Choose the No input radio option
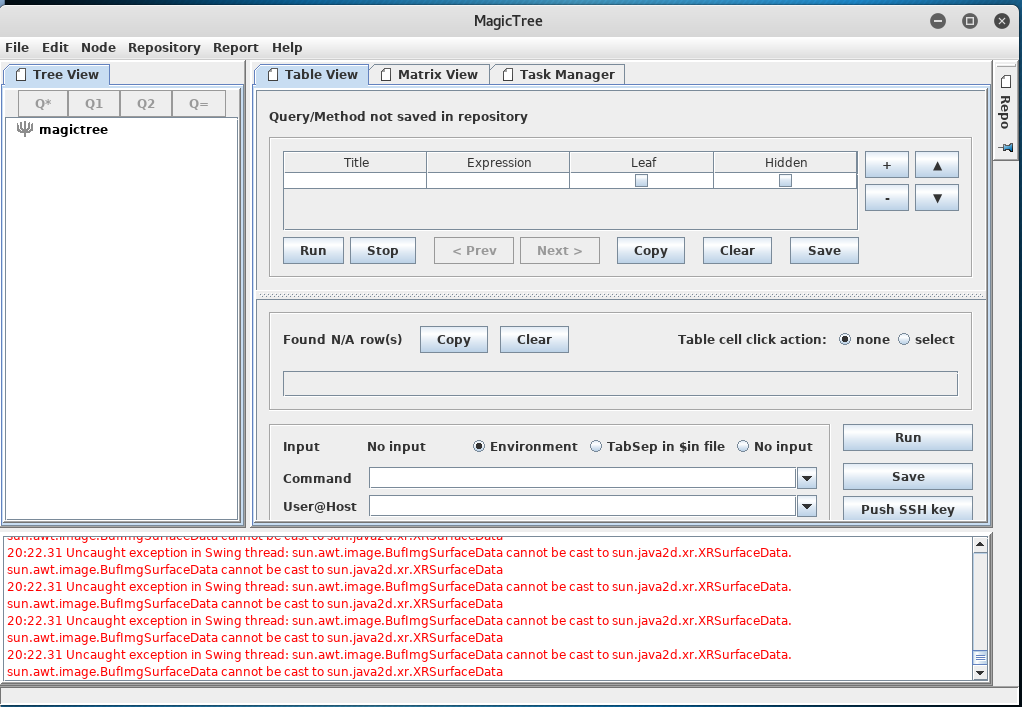This screenshot has height=707, width=1022. point(743,446)
